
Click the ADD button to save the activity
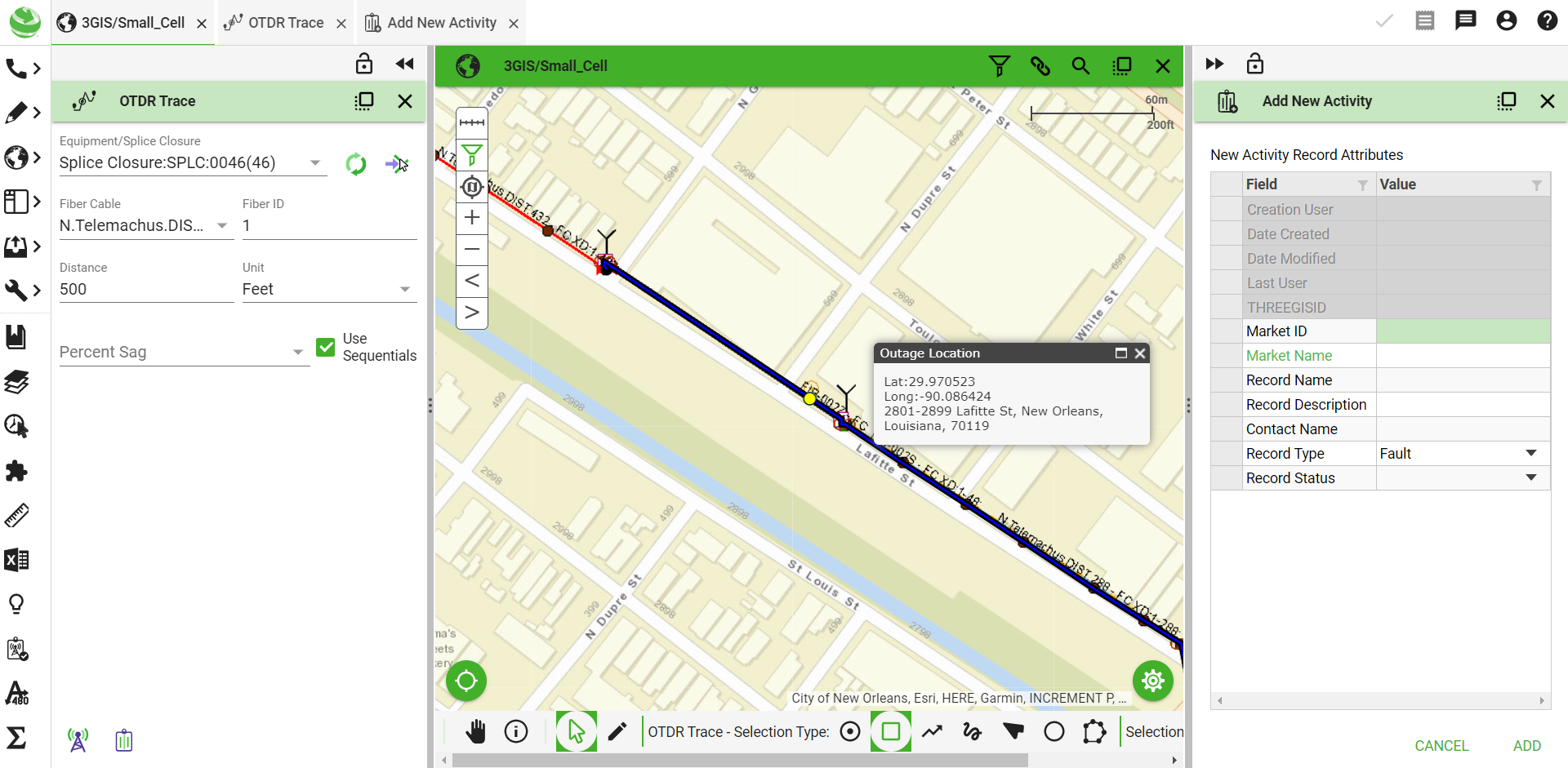pyautogui.click(x=1527, y=745)
